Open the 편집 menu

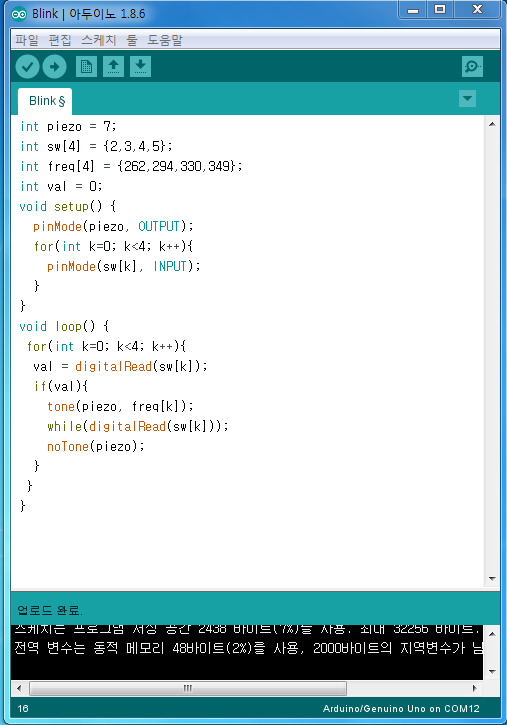tap(60, 40)
